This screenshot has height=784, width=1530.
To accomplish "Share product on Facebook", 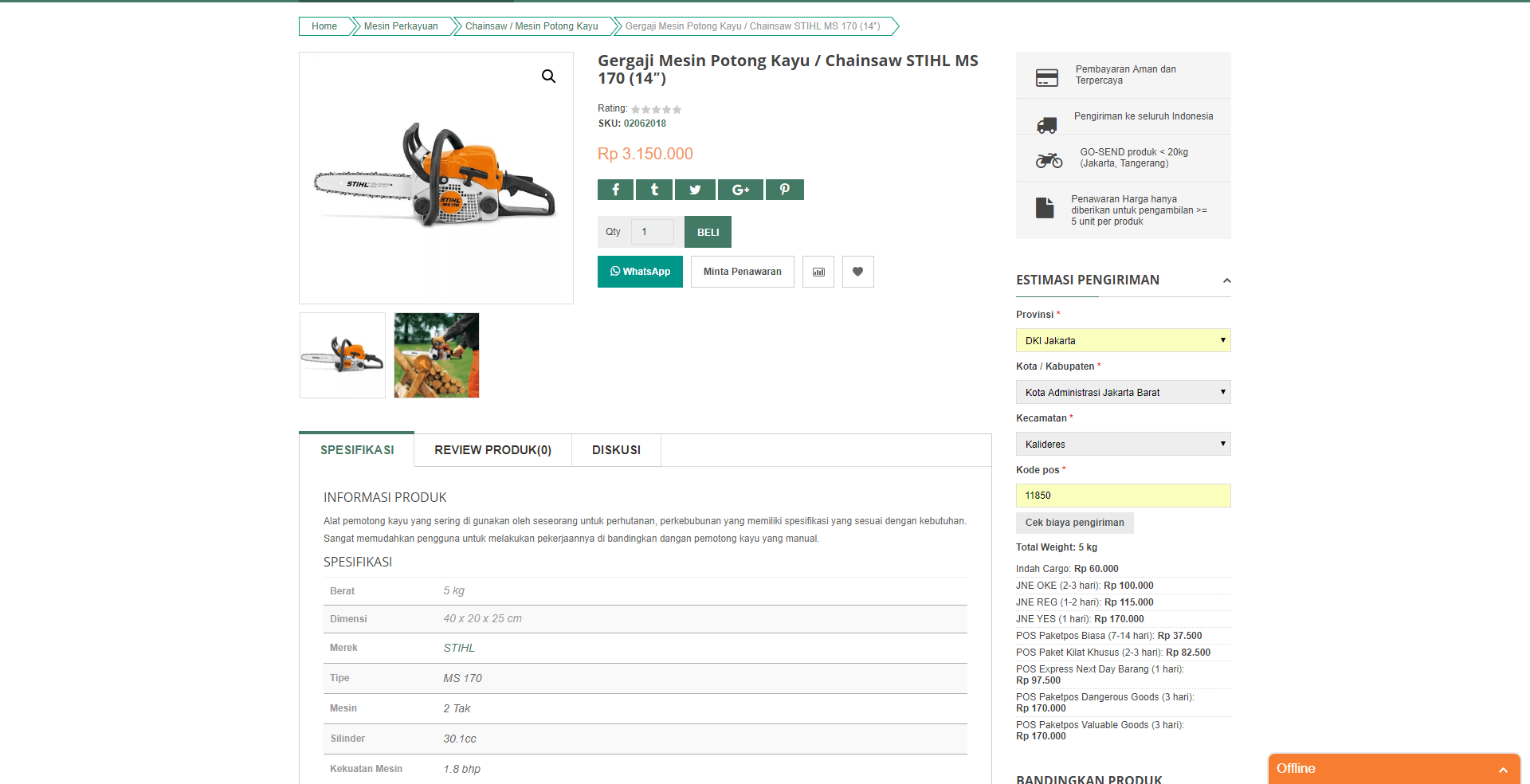I will [615, 190].
